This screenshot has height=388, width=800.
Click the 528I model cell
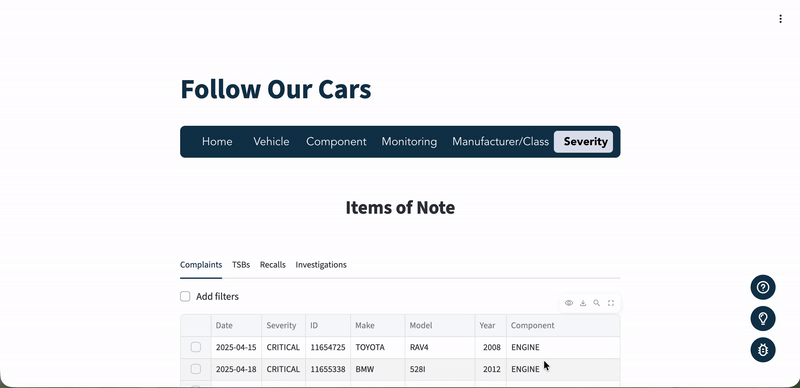[x=440, y=369]
